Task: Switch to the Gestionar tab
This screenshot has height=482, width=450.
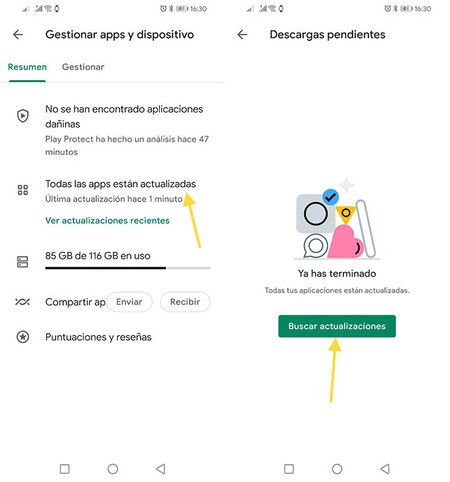Action: coord(83,67)
